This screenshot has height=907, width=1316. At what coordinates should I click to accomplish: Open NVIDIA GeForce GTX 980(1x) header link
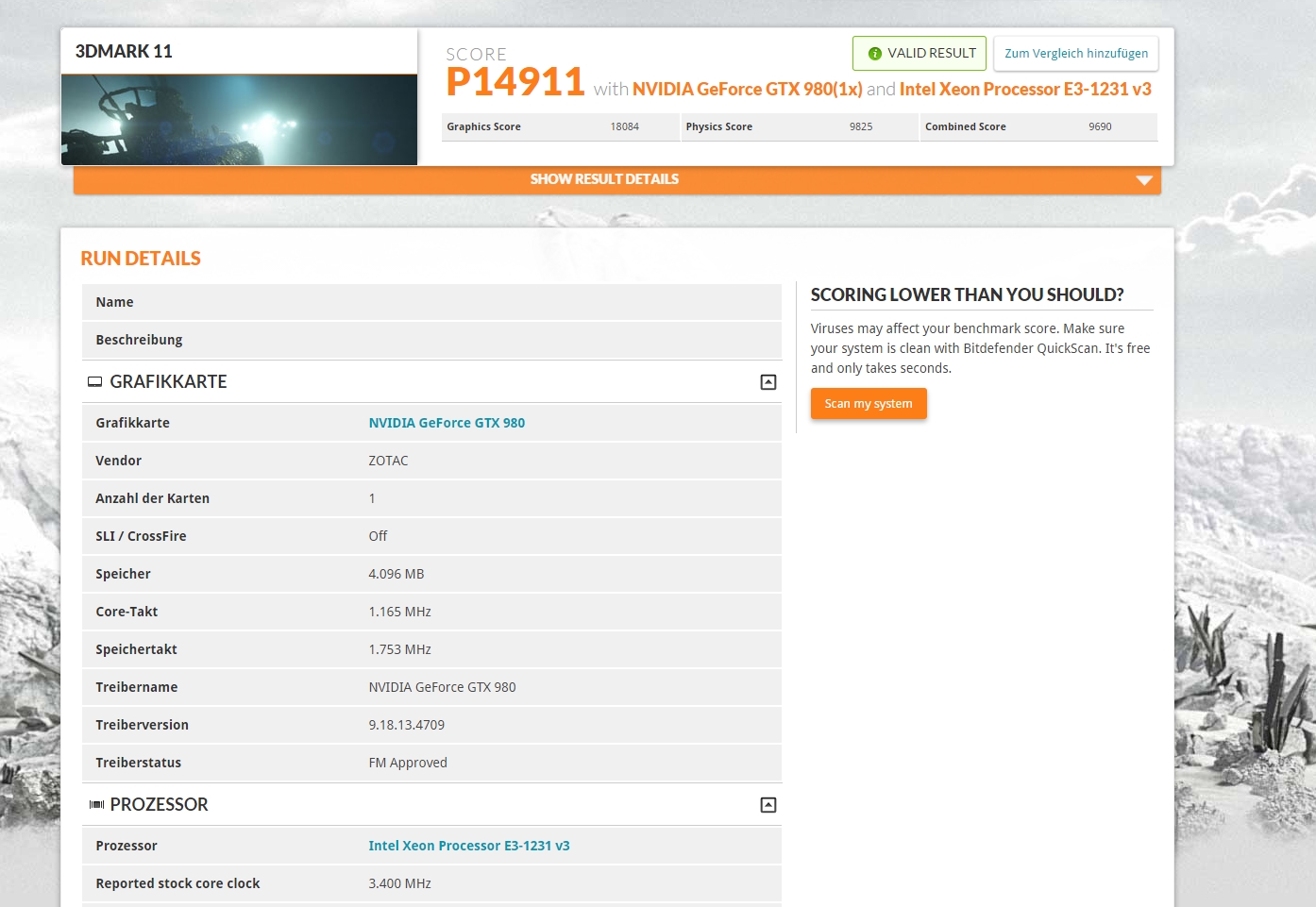tap(747, 89)
